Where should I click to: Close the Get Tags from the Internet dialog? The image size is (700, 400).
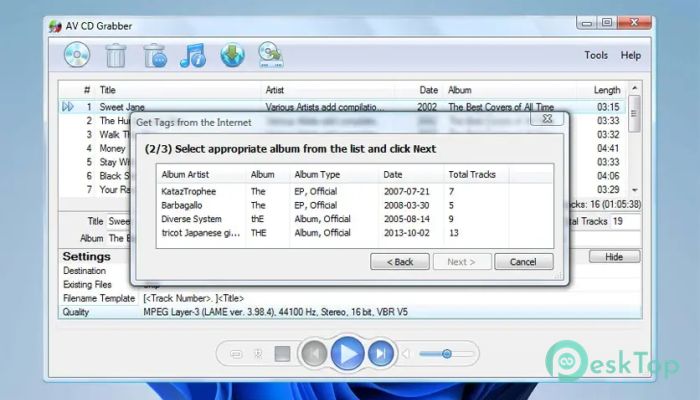tap(547, 119)
